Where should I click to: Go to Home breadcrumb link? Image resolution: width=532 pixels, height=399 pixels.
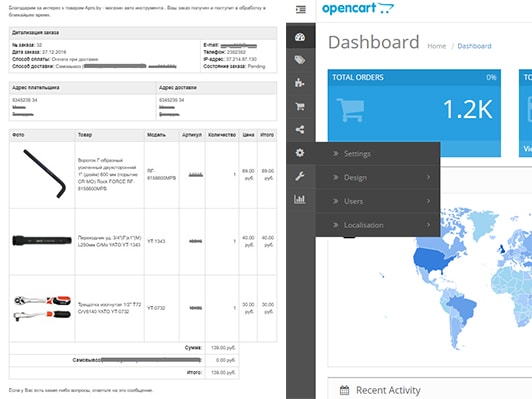coord(437,46)
